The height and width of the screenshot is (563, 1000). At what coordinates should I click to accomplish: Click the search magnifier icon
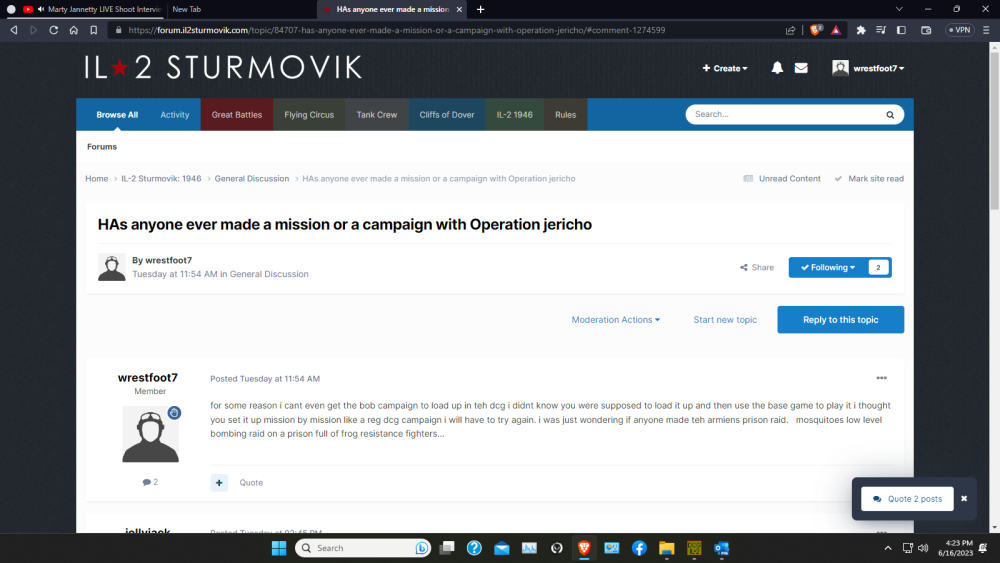coord(890,115)
